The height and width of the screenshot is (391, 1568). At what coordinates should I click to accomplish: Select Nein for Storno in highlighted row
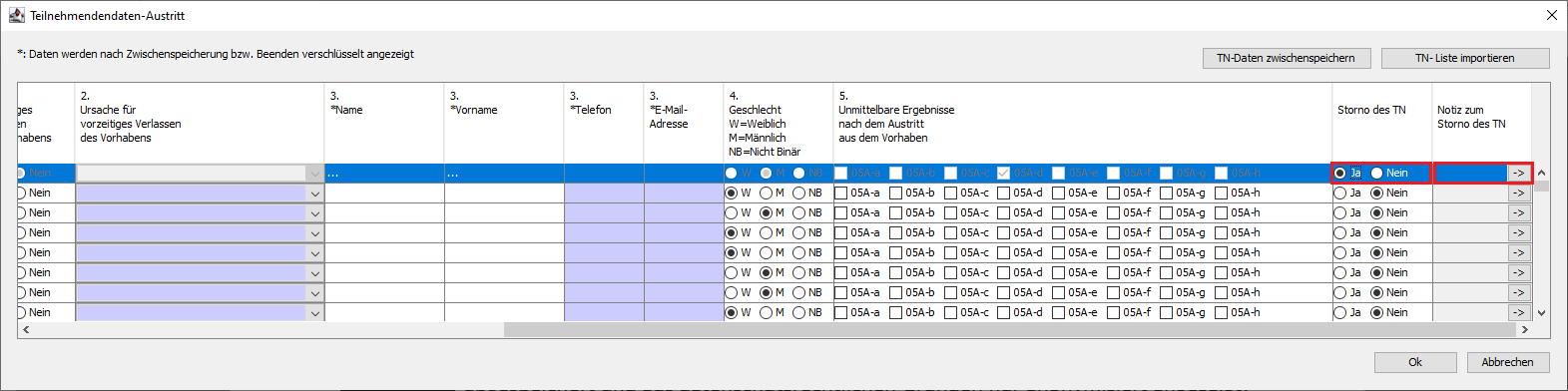click(x=1377, y=173)
